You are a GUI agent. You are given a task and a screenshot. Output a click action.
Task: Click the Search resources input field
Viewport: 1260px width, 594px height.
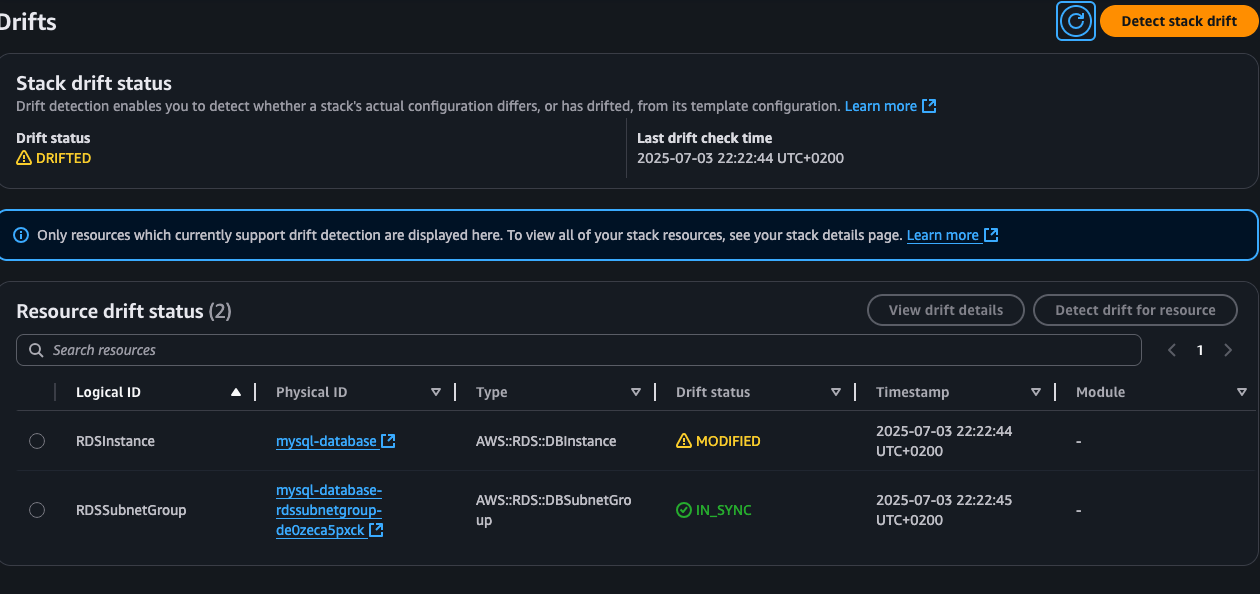coord(580,350)
